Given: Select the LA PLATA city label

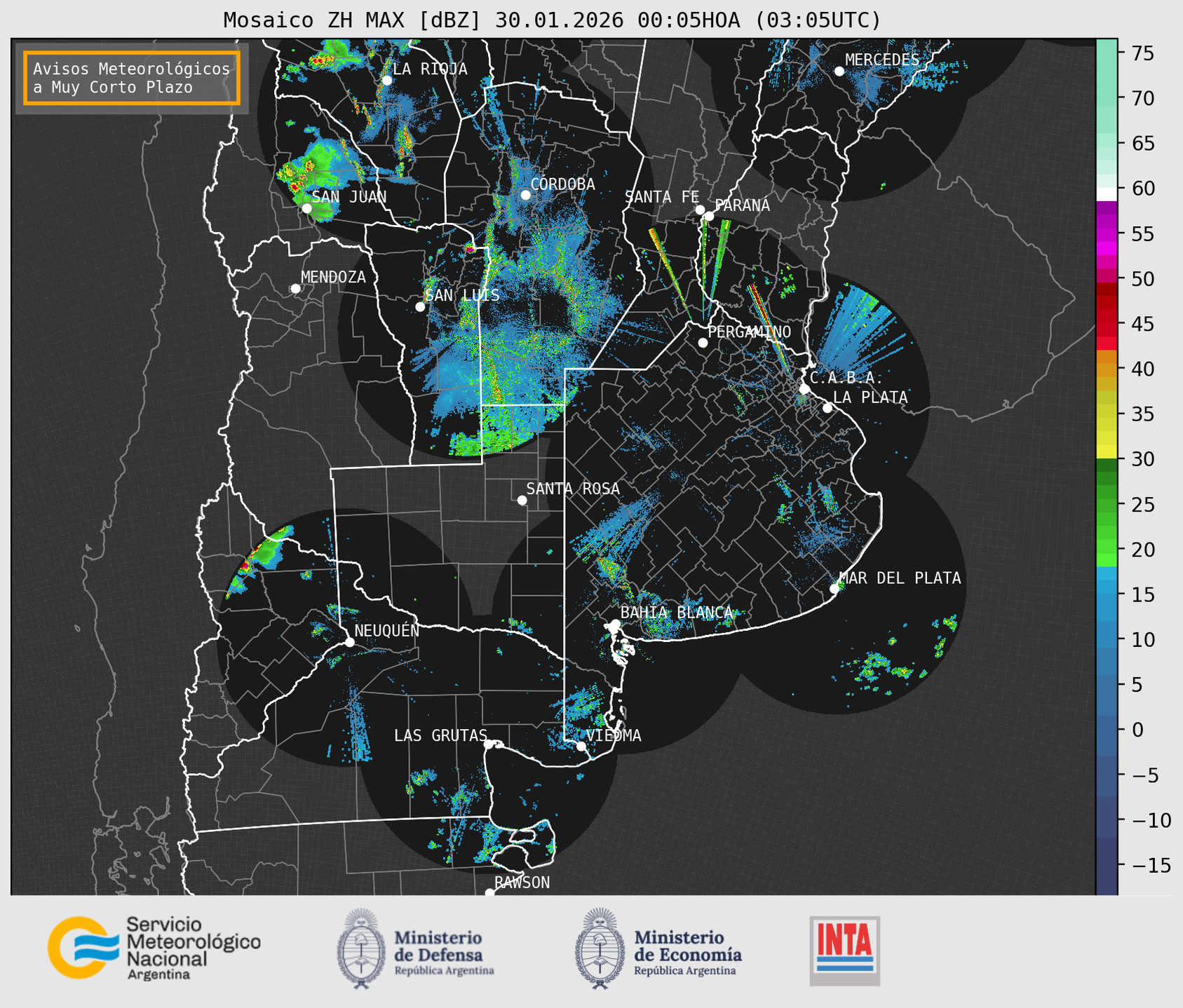Looking at the screenshot, I should click(870, 397).
